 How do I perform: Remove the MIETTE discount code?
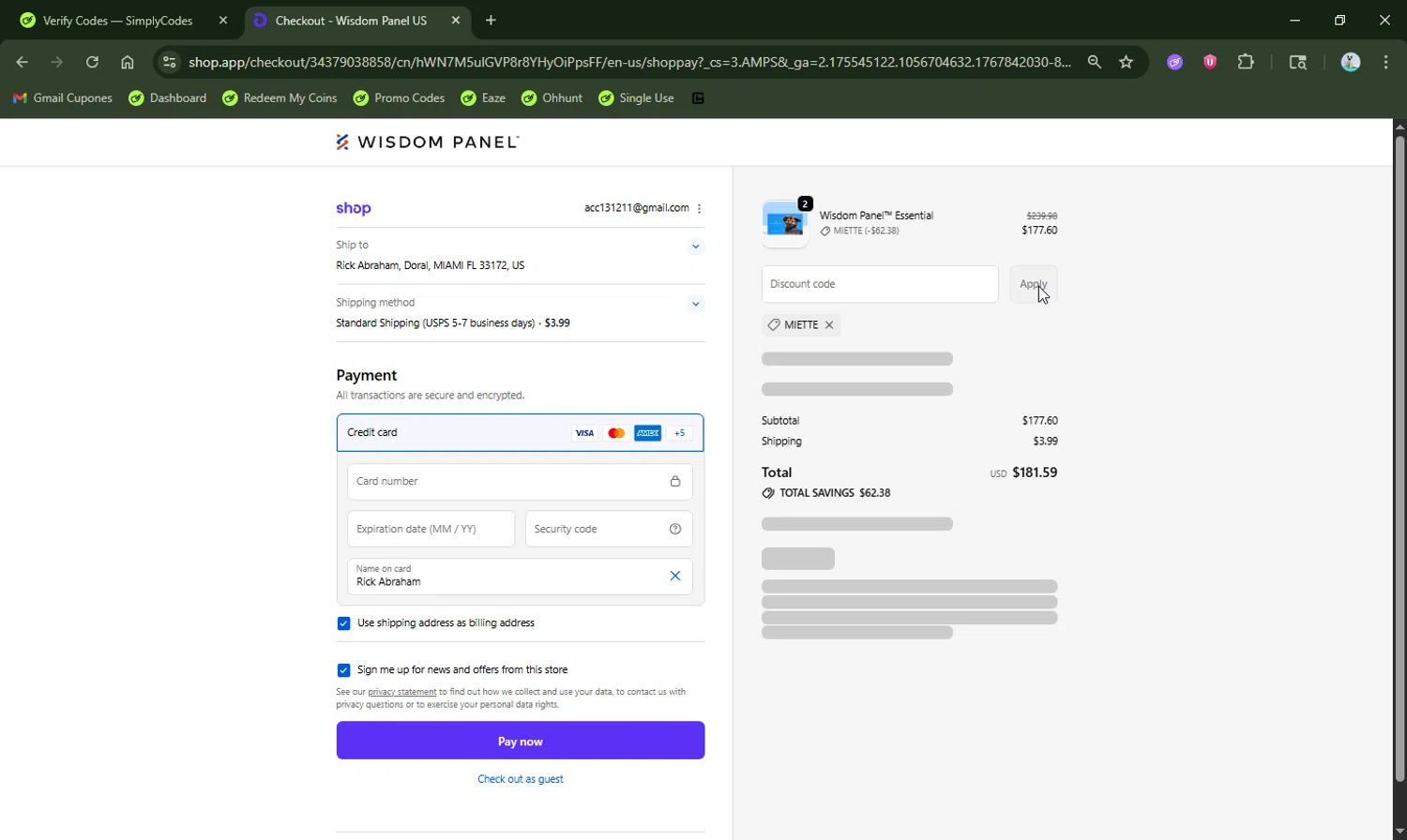coord(829,324)
